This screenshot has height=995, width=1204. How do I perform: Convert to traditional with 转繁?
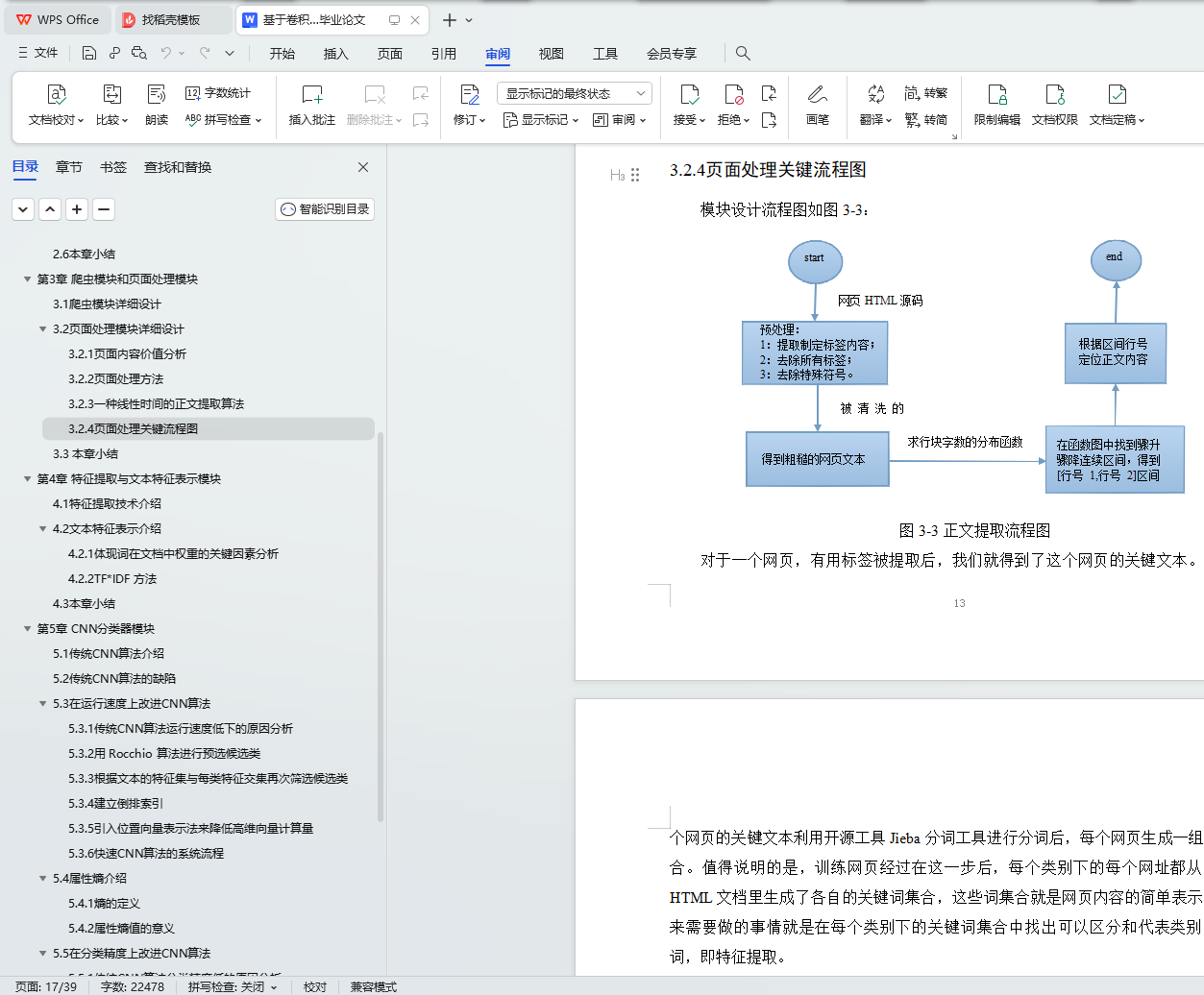926,93
